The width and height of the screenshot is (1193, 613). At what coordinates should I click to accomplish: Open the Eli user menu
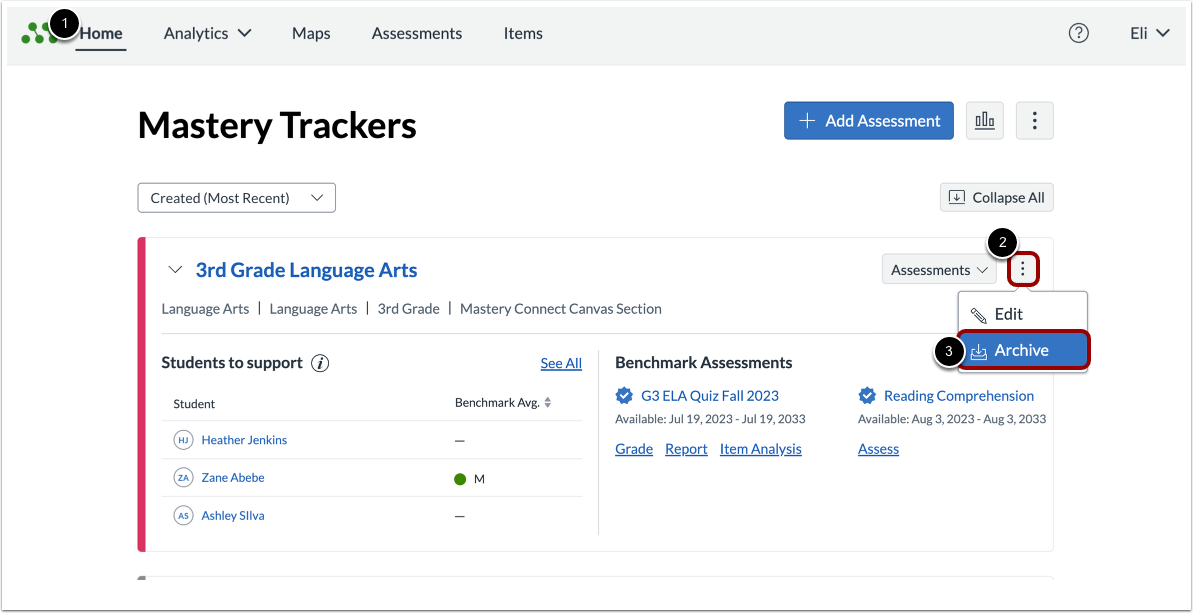[x=1148, y=32]
